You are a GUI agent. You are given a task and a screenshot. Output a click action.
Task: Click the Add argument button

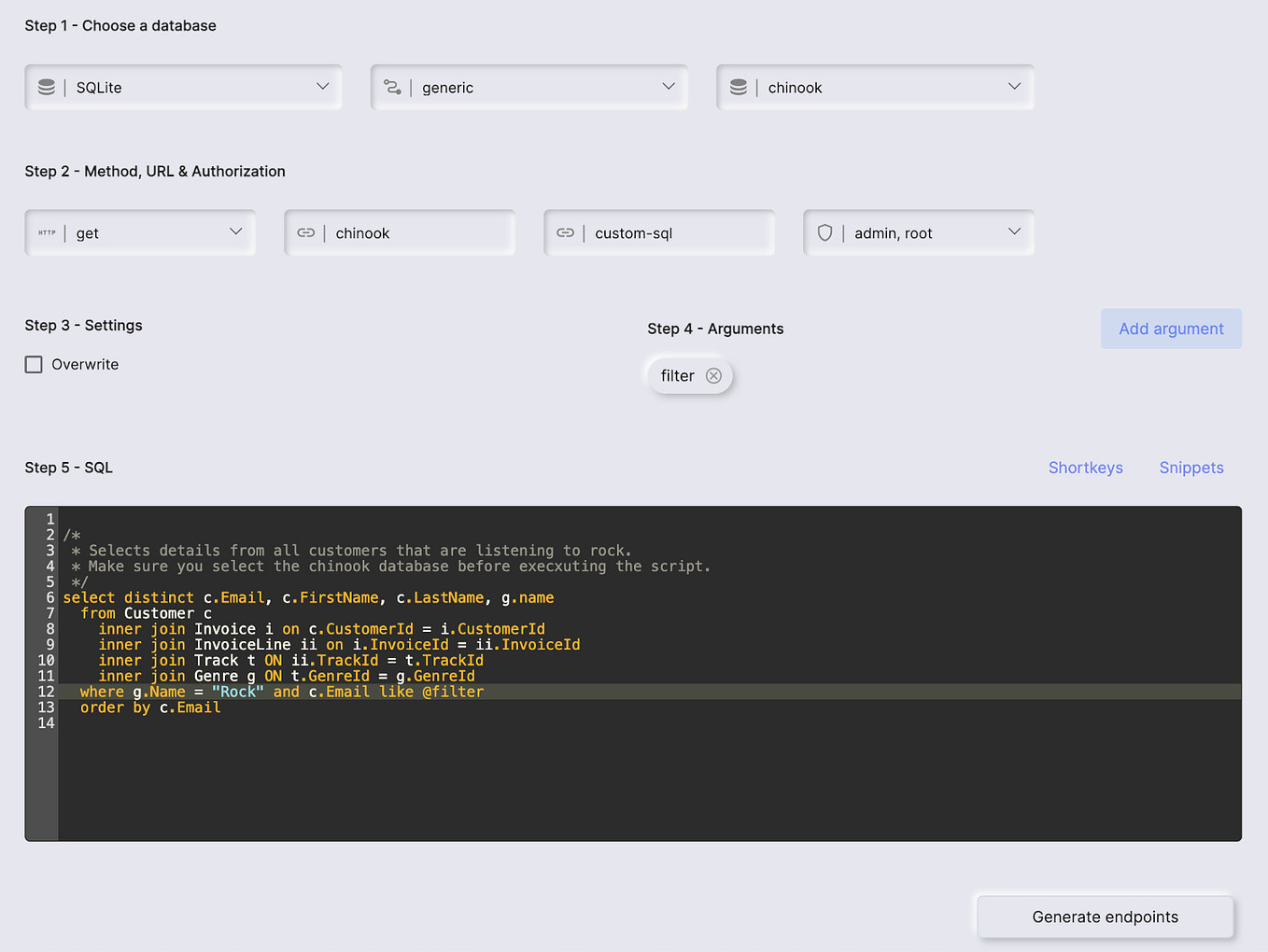coord(1171,329)
